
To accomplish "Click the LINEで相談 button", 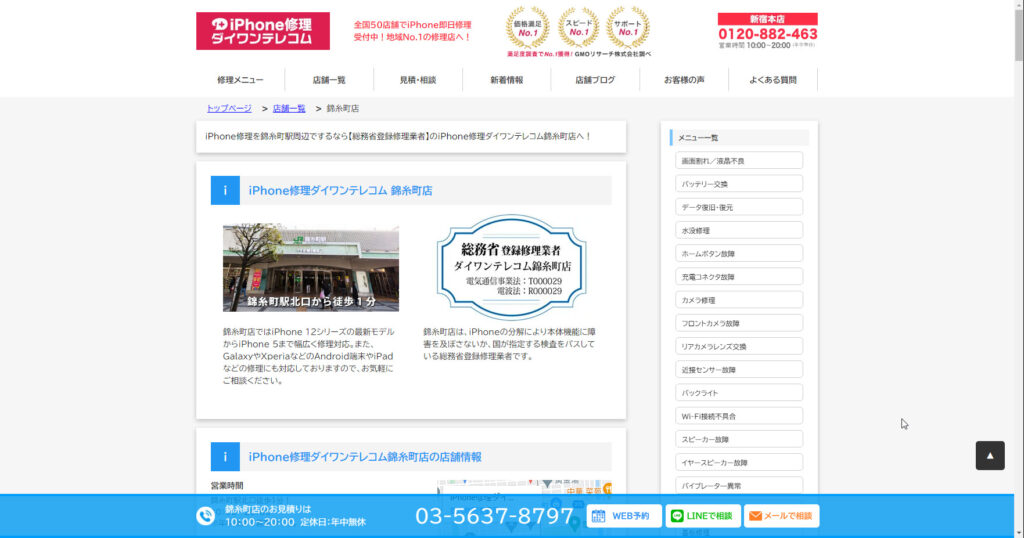I will point(703,516).
